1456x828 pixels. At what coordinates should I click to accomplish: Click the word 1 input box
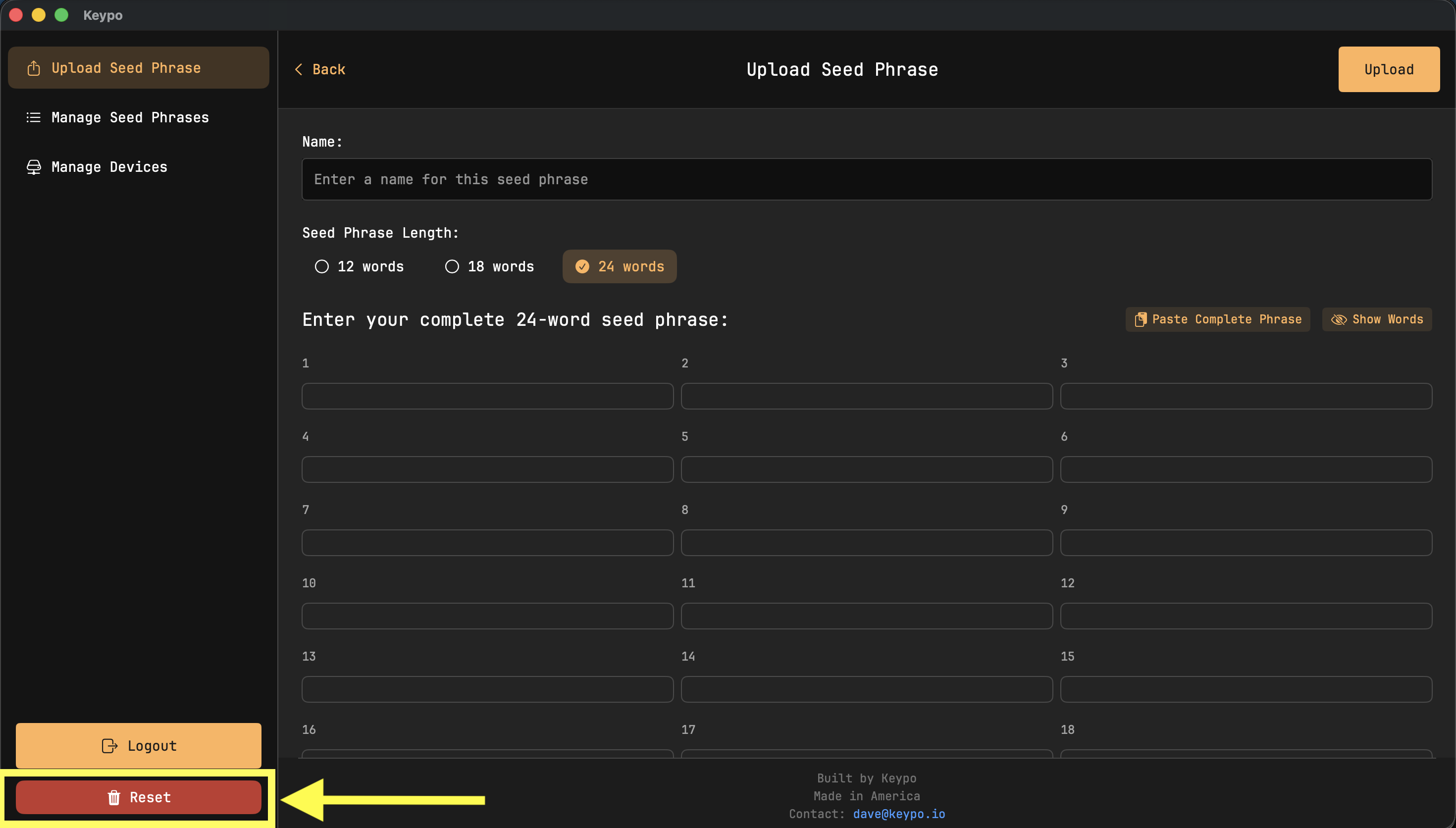pyautogui.click(x=487, y=396)
